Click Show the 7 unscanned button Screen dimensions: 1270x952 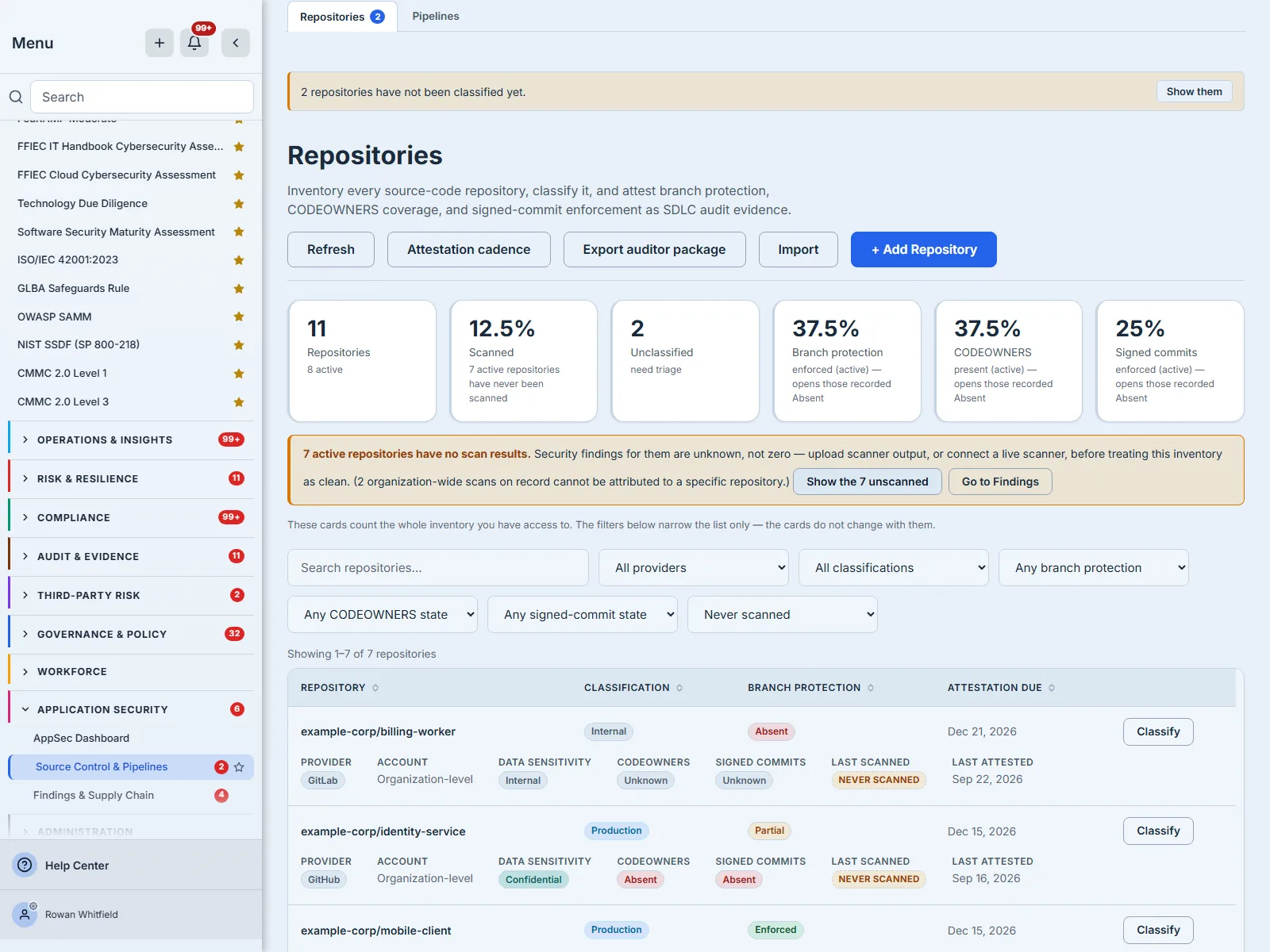(868, 482)
